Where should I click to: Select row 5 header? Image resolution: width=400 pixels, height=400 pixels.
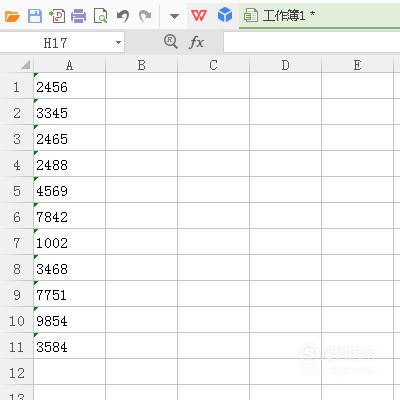tap(17, 191)
